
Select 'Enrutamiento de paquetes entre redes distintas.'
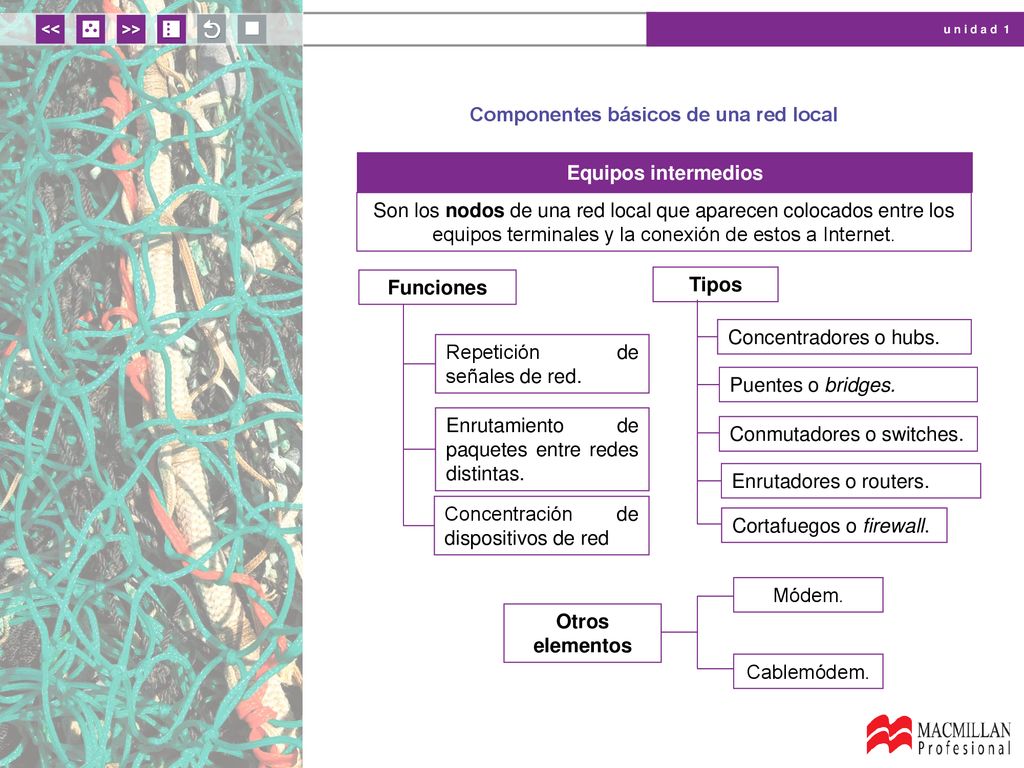point(542,449)
